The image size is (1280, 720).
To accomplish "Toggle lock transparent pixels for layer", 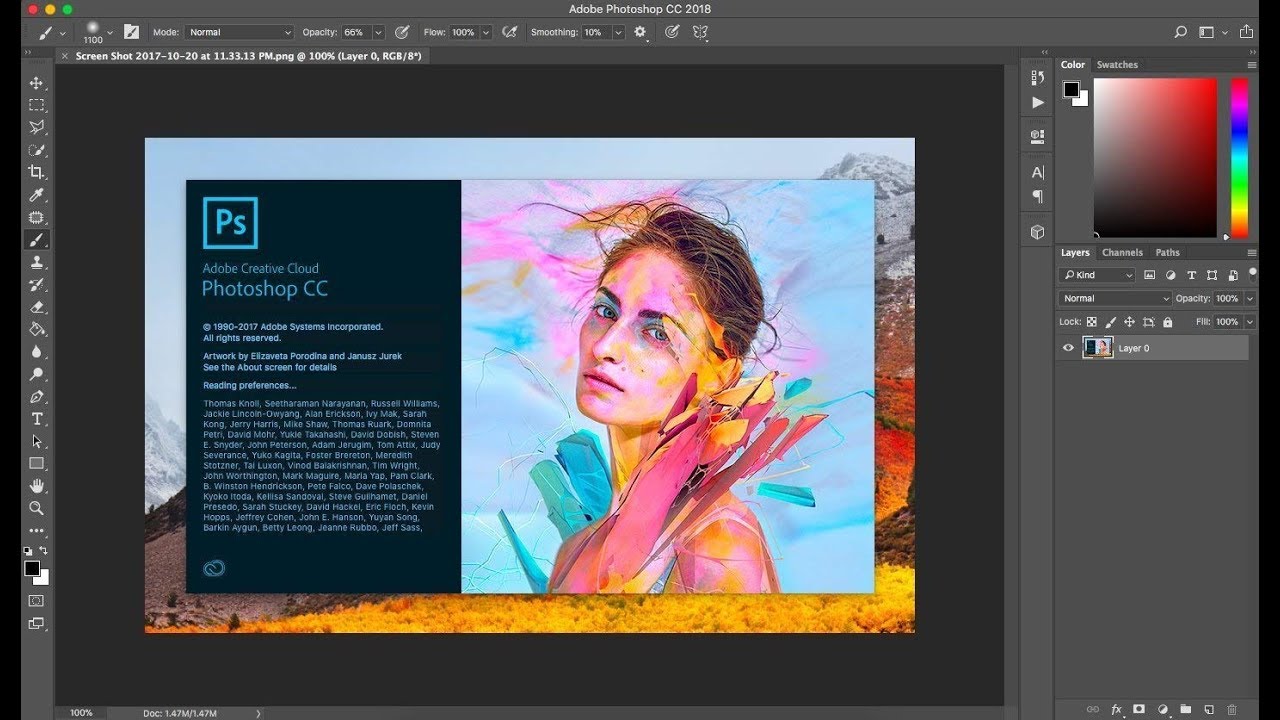I will pyautogui.click(x=1091, y=322).
